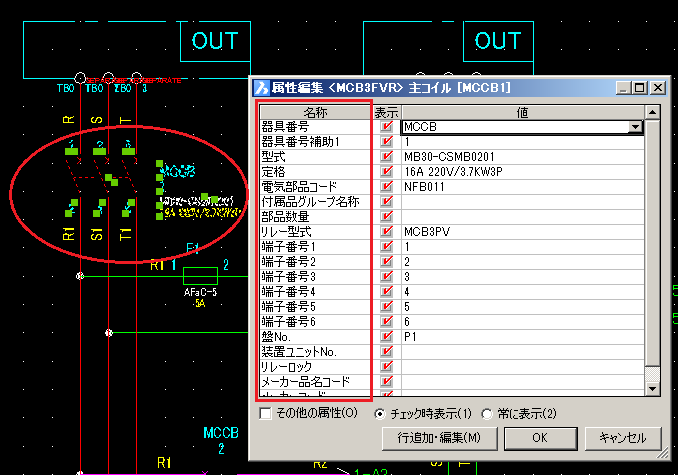
Task: Toggle display checkbox for 端子番号5 row
Action: [x=387, y=306]
